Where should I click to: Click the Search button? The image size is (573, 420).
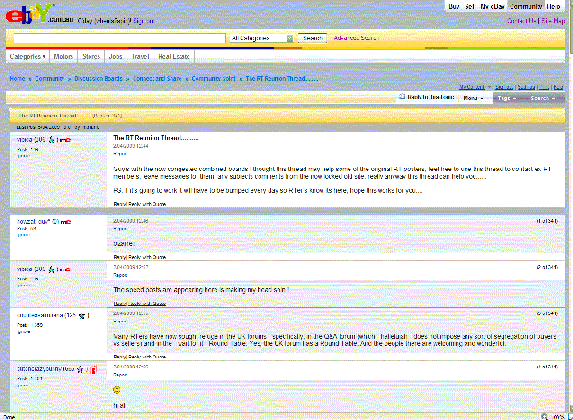coord(312,38)
